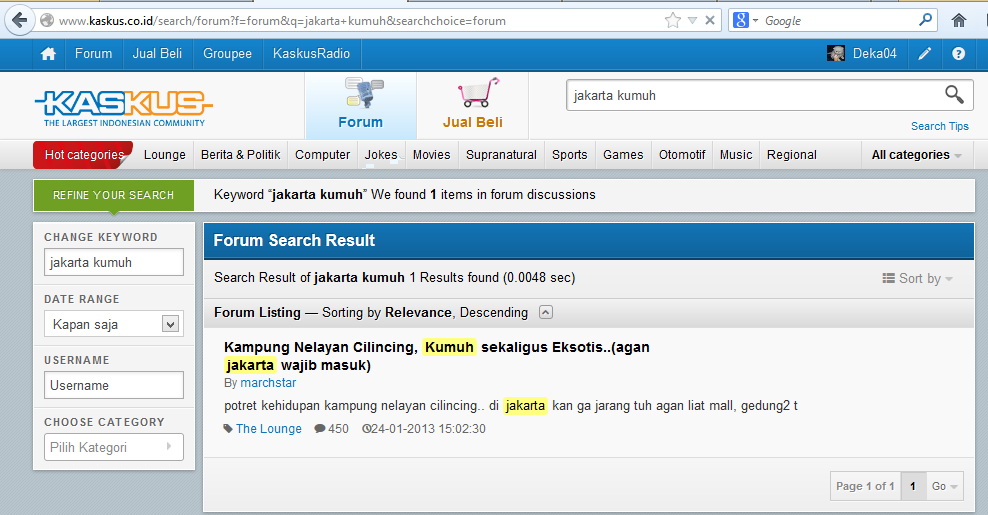Screen dimensions: 988x515
Task: Select Hot categories tab
Action: [84, 154]
